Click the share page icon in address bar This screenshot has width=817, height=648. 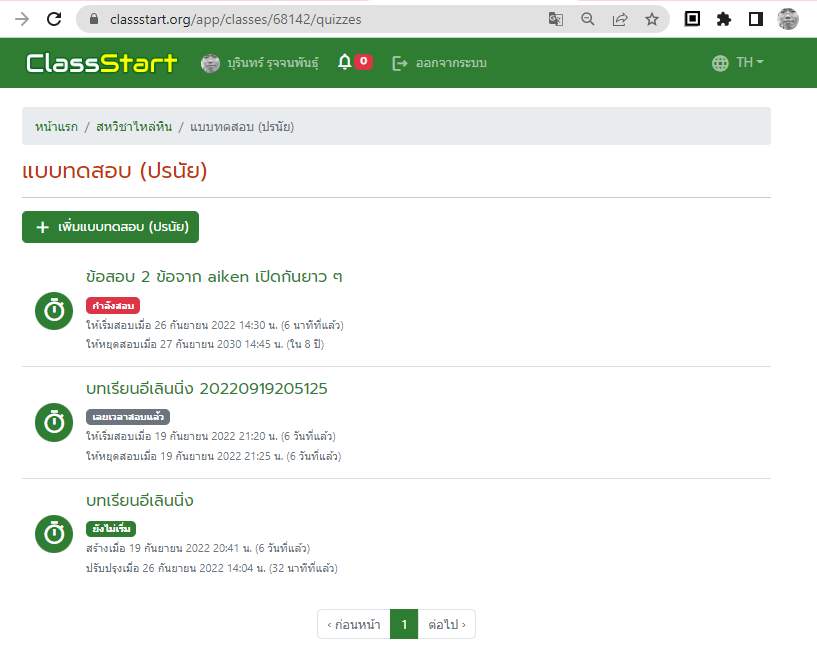620,18
